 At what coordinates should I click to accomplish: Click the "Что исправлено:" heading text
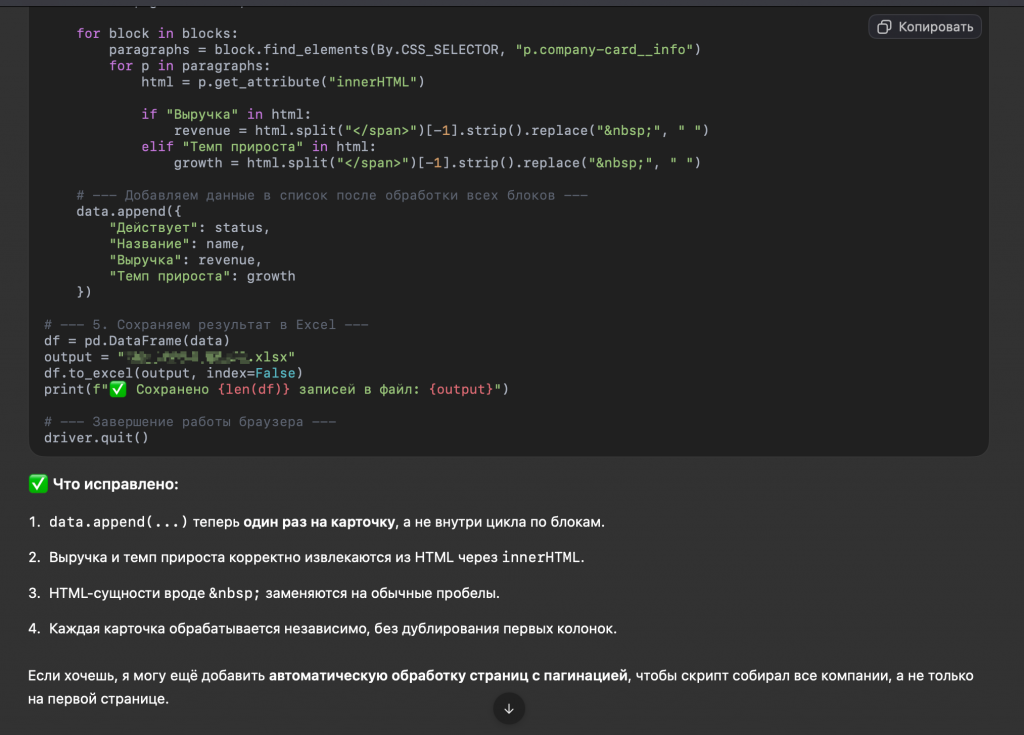[115, 484]
